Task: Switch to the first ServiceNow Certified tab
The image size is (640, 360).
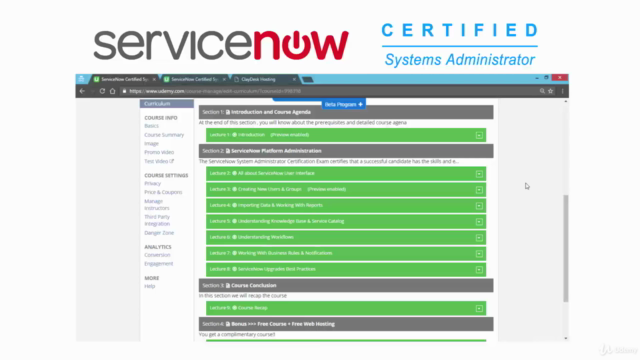Action: click(x=124, y=79)
